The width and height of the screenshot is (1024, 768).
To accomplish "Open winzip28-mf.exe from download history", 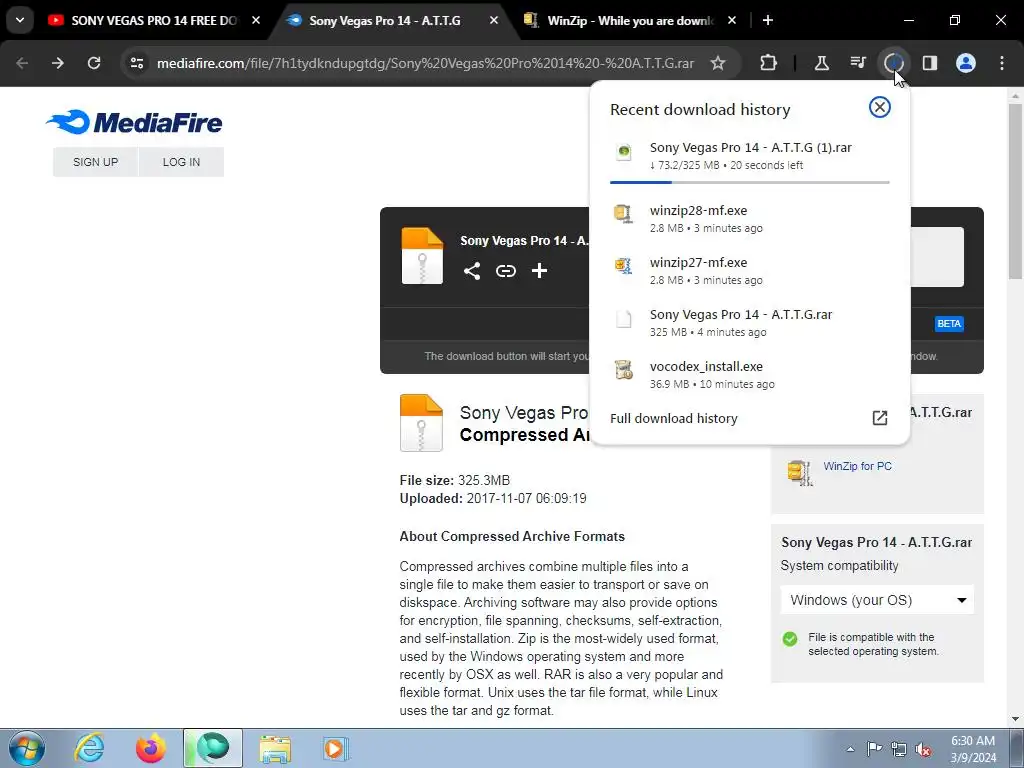I will (x=750, y=219).
